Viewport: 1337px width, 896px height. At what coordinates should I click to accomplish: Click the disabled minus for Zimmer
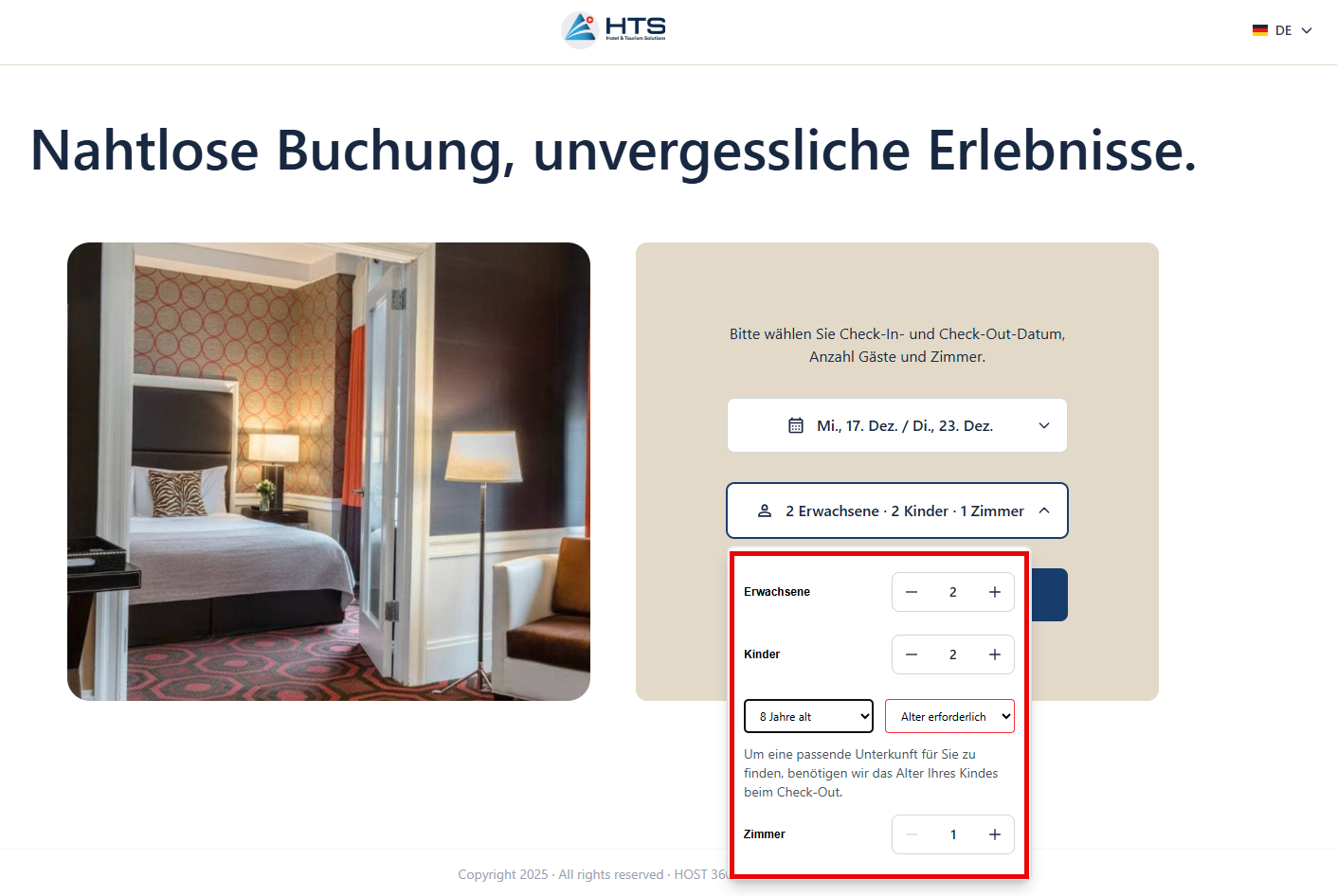[912, 834]
